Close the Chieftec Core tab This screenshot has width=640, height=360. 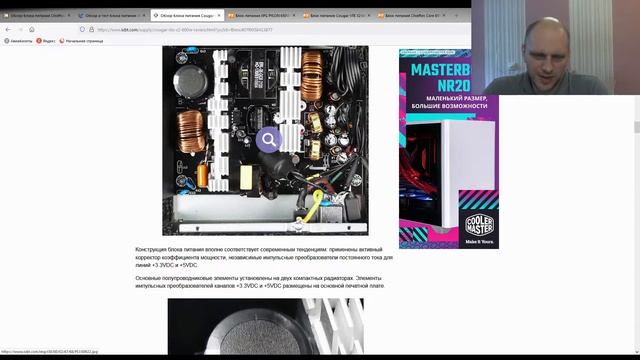click(x=444, y=16)
